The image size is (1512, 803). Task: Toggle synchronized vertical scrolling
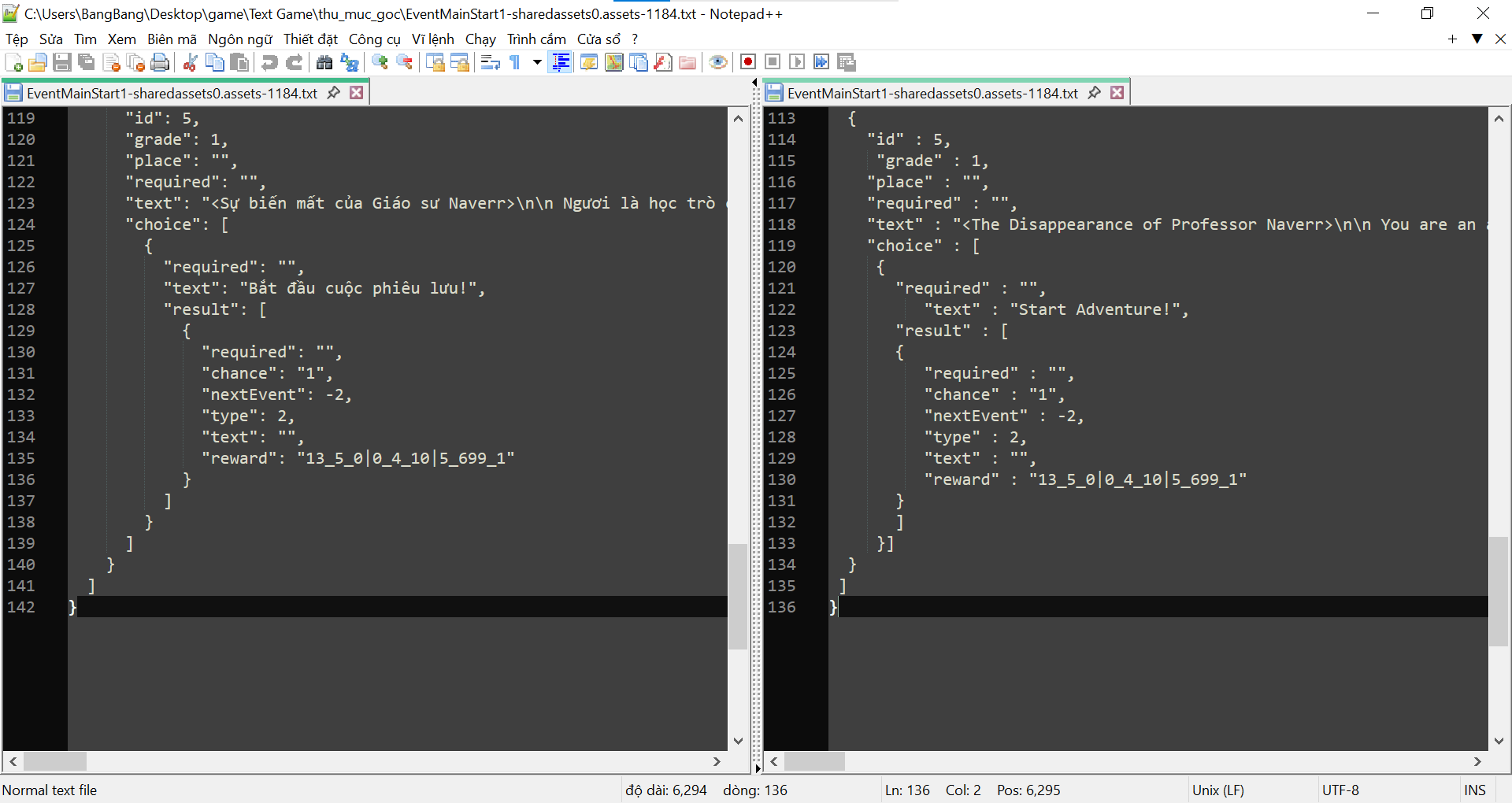(x=435, y=62)
